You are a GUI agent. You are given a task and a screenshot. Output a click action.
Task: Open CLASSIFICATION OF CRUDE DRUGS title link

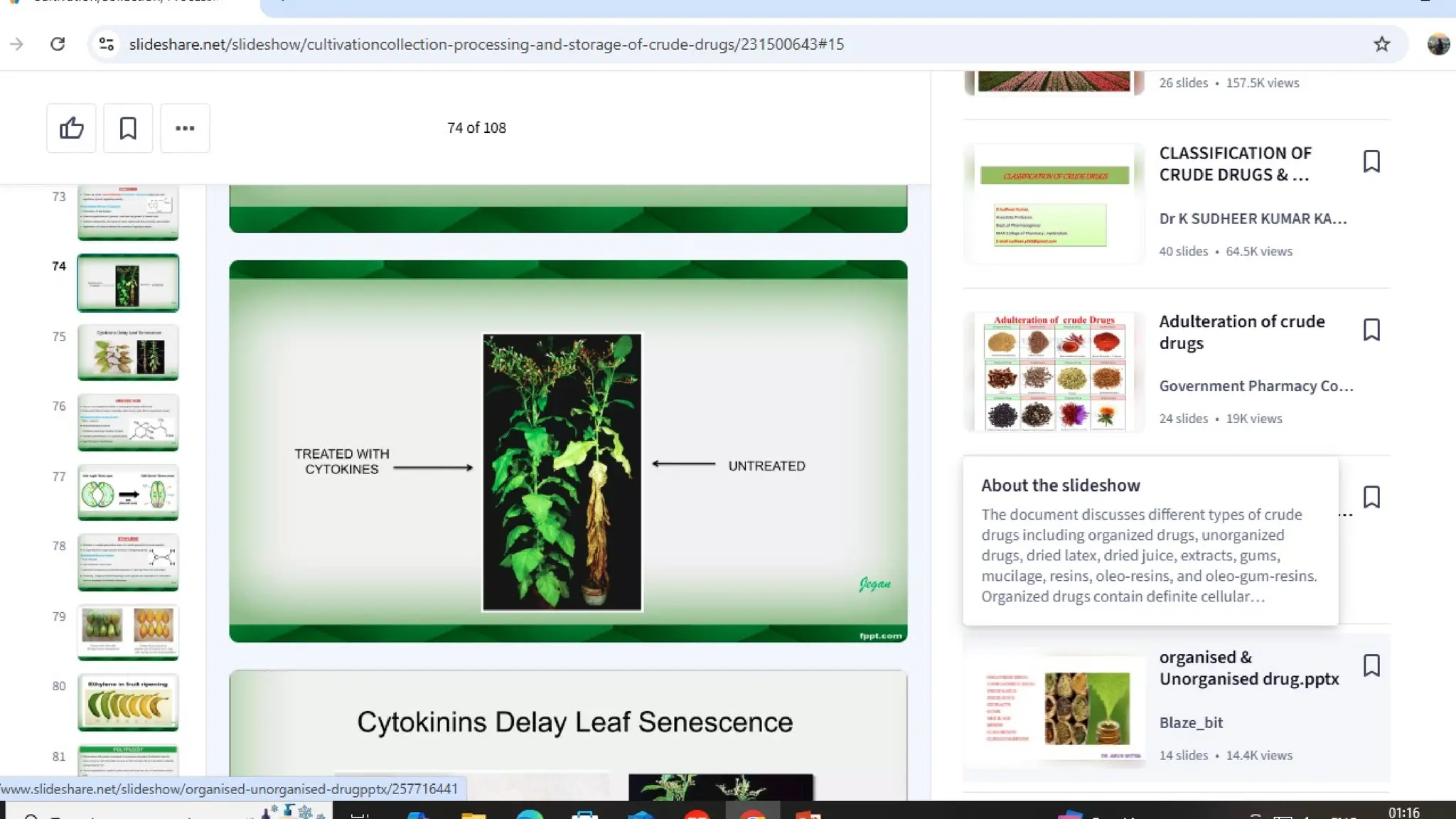point(1235,164)
